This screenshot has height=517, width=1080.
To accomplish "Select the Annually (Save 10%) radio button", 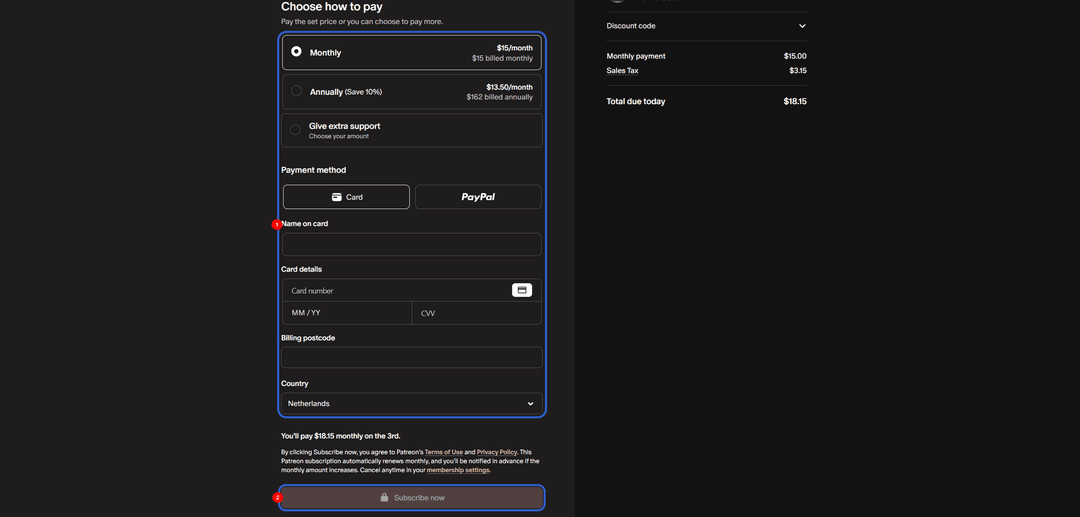I will [x=296, y=91].
